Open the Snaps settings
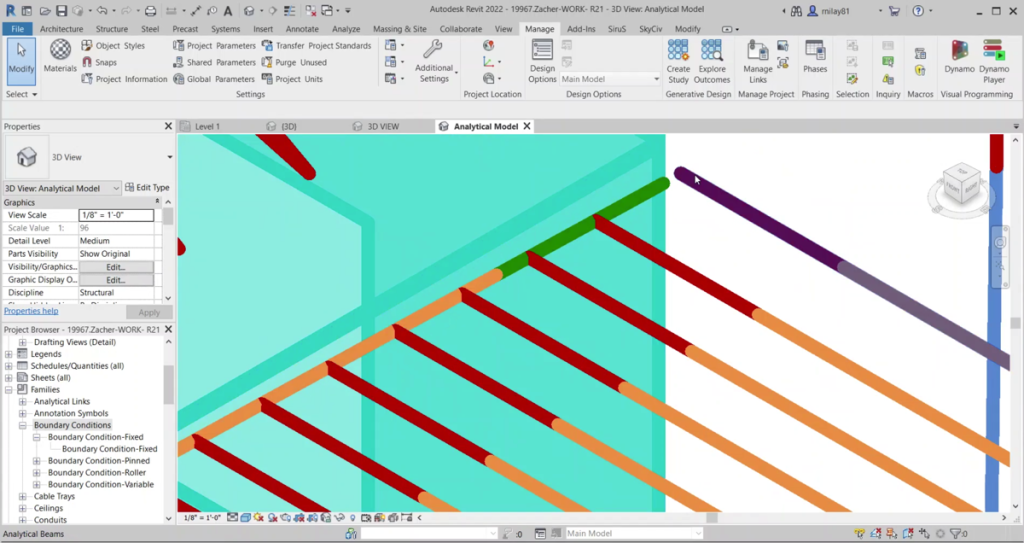Screen dimensions: 1024x543 (x=99, y=62)
